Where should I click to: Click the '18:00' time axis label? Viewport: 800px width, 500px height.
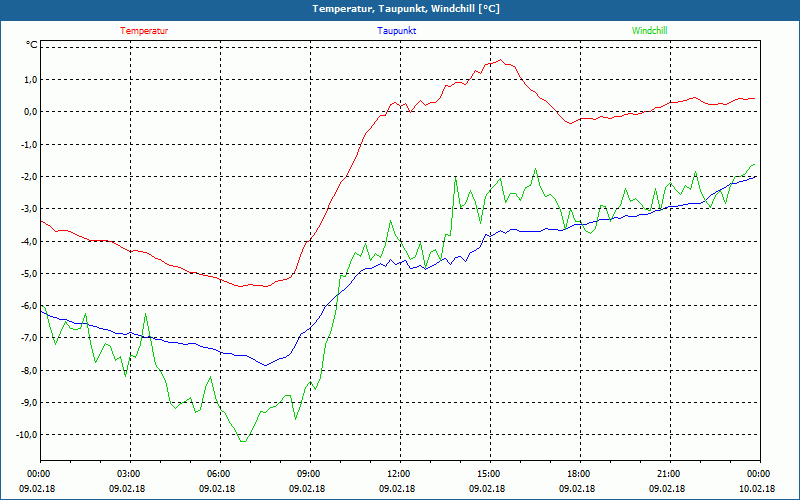click(x=577, y=474)
